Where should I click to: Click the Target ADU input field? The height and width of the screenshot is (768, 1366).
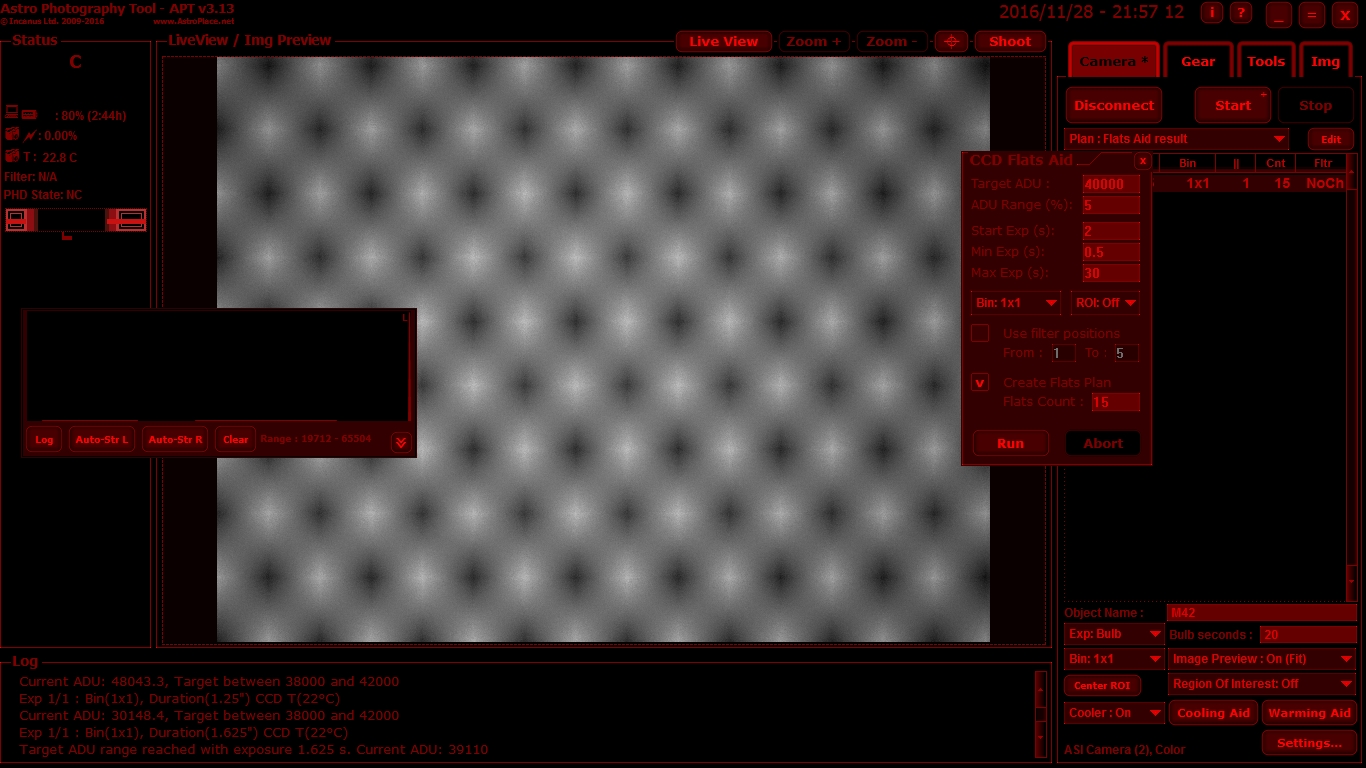pos(1111,184)
